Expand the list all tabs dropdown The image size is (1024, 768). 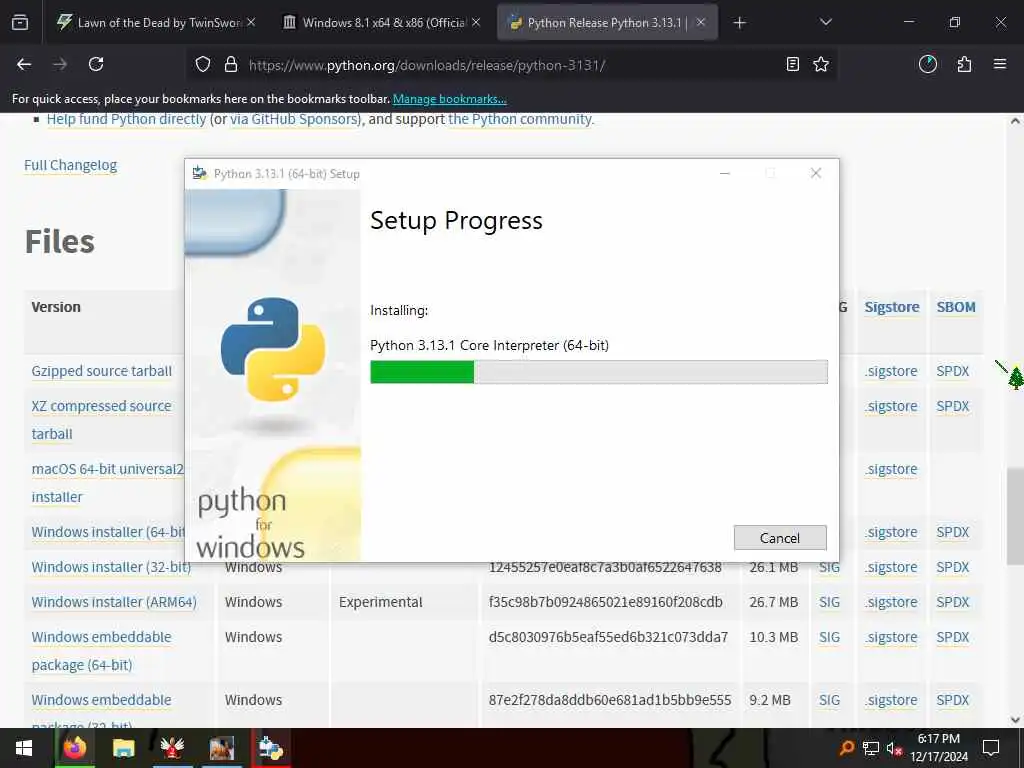[825, 23]
